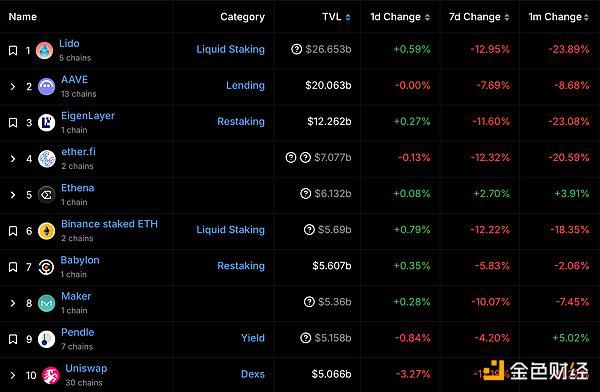The width and height of the screenshot is (600, 392).
Task: Bookmark the EigenLayer row
Action: coord(13,123)
